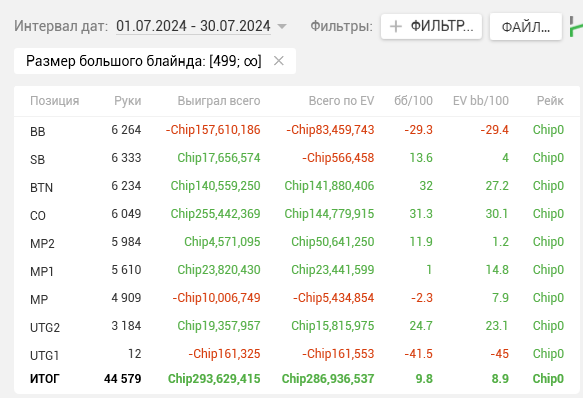Sort table by Руки column header
The image size is (583, 398).
(128, 101)
